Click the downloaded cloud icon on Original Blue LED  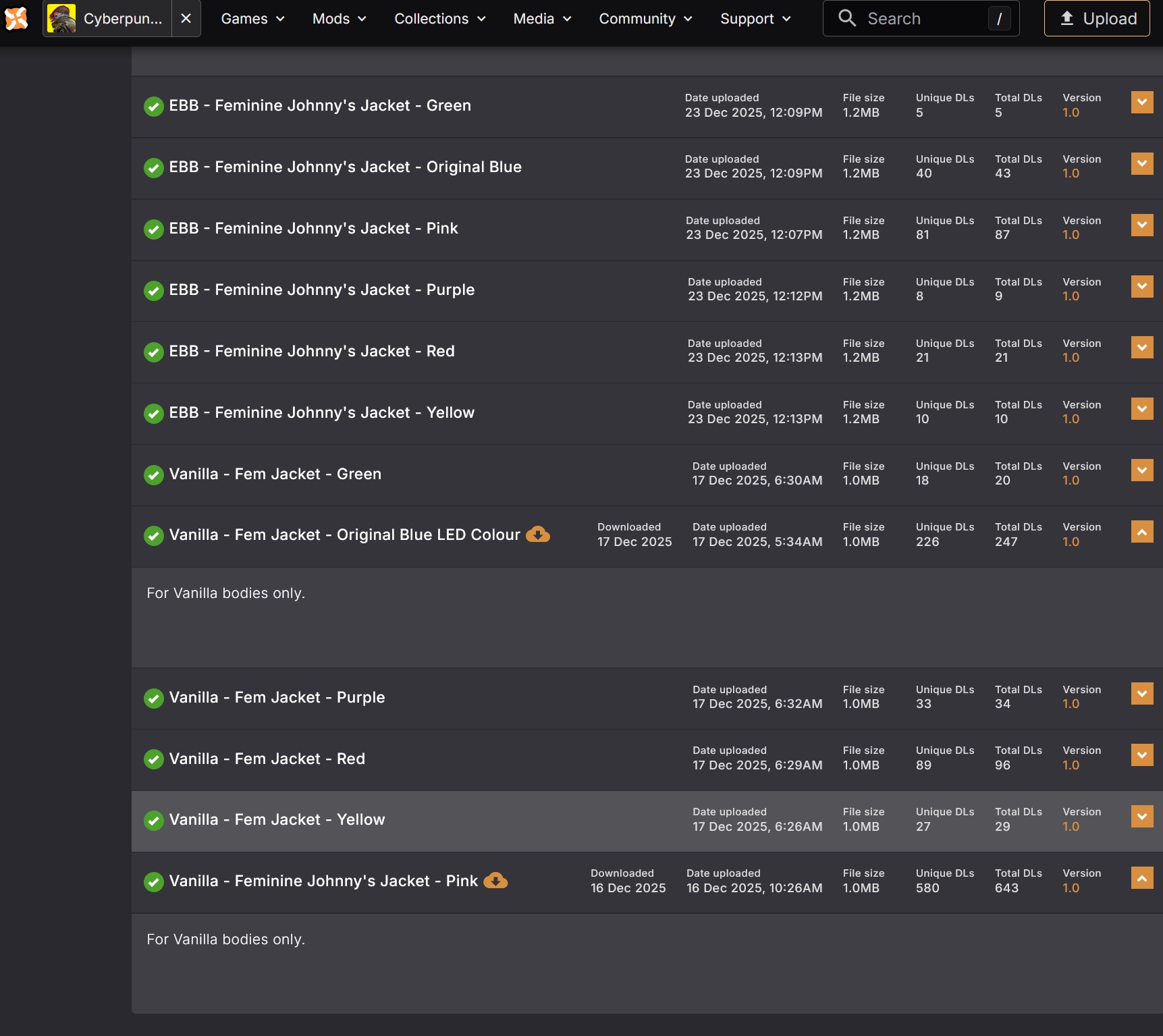click(538, 535)
